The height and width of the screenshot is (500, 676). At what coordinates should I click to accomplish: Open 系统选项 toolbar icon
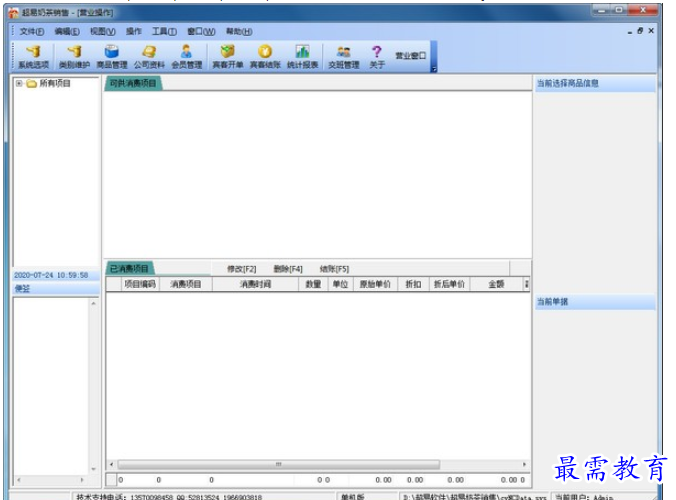(x=33, y=57)
